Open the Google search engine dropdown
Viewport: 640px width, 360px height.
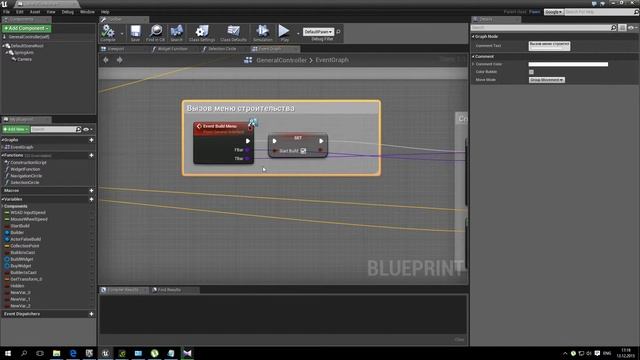(x=553, y=12)
